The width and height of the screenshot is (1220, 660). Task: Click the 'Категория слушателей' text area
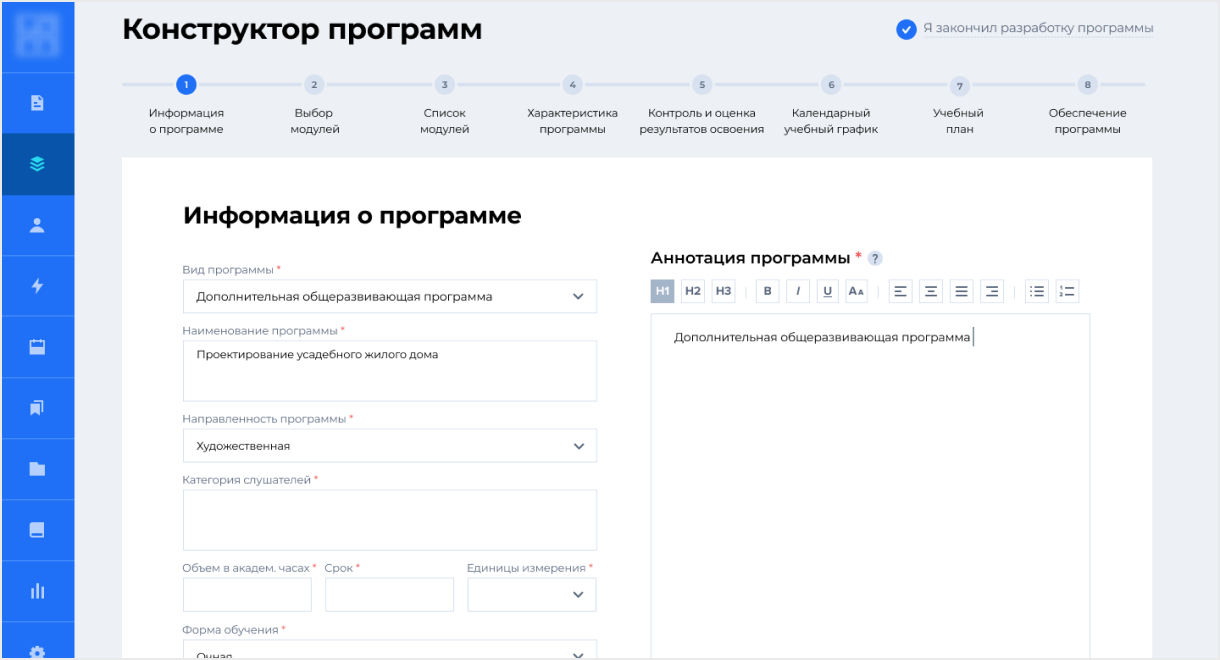tap(390, 520)
